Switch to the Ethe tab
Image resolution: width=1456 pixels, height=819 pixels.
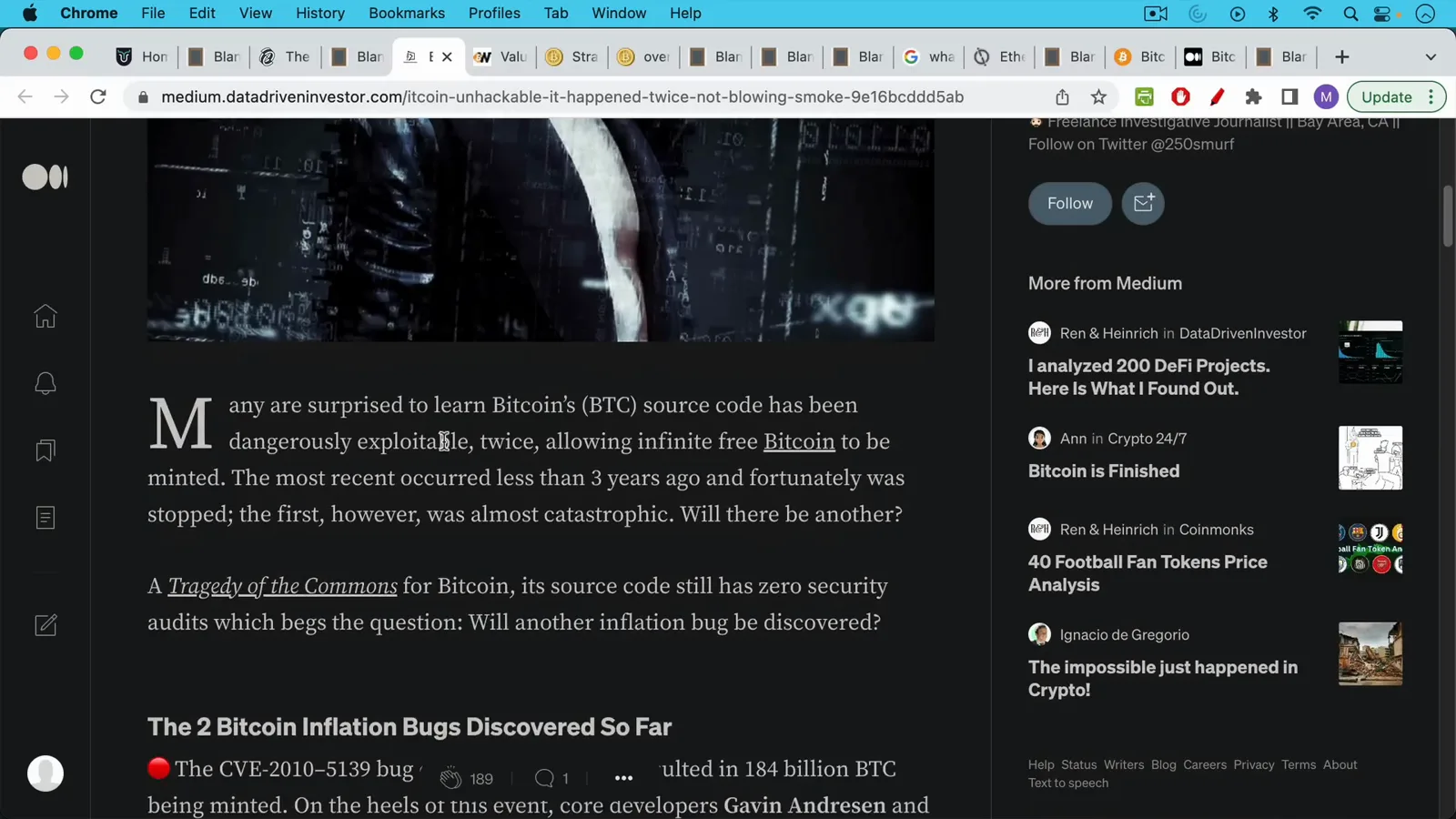pyautogui.click(x=999, y=56)
